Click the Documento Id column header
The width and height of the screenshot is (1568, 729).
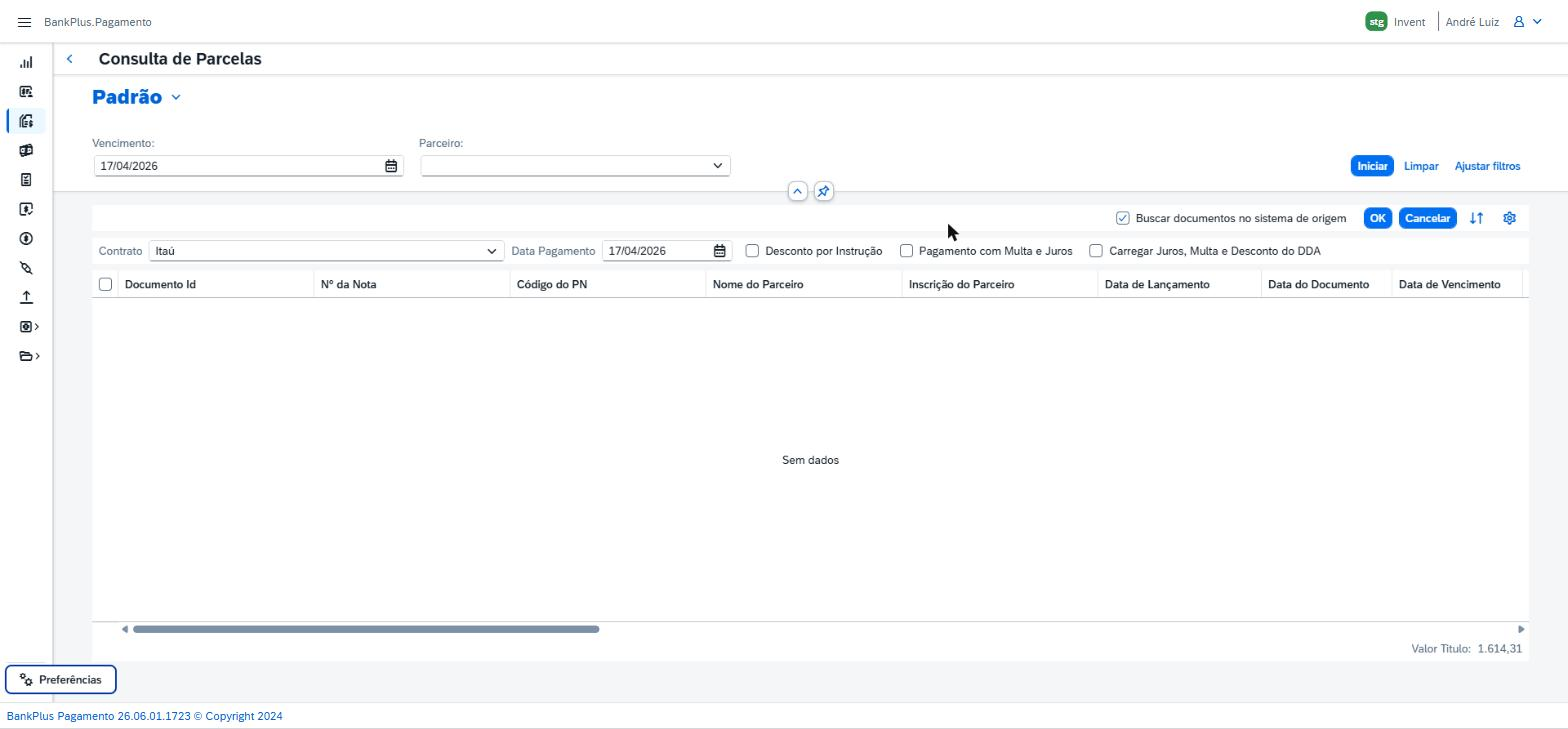pos(215,285)
